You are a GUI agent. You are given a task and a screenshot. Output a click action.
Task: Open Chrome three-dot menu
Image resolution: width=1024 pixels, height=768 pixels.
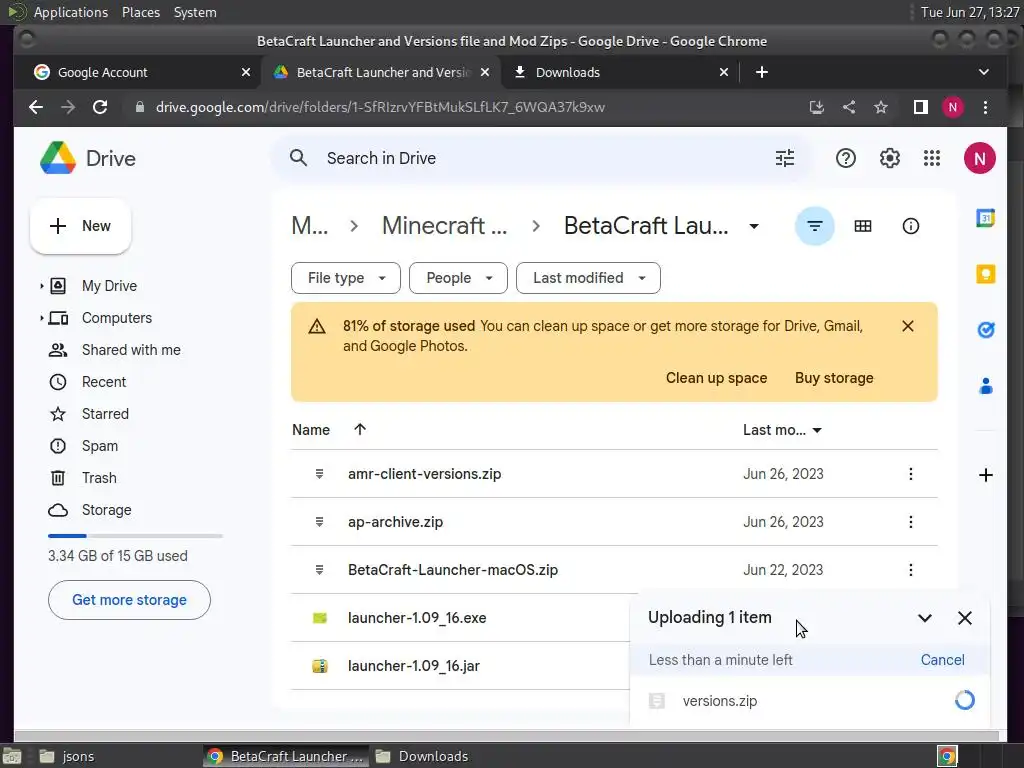coord(985,107)
